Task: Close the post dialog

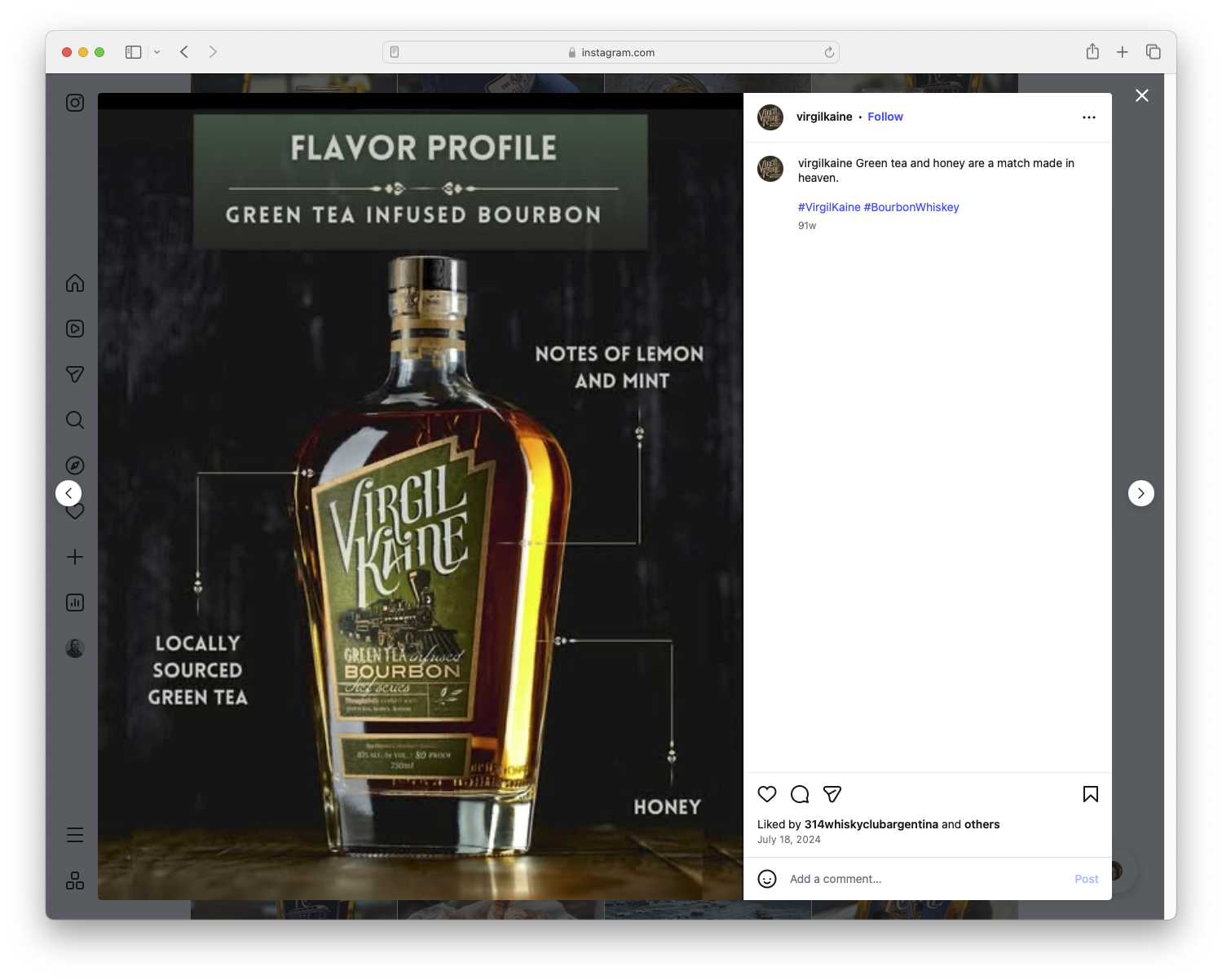Action: 1142,95
